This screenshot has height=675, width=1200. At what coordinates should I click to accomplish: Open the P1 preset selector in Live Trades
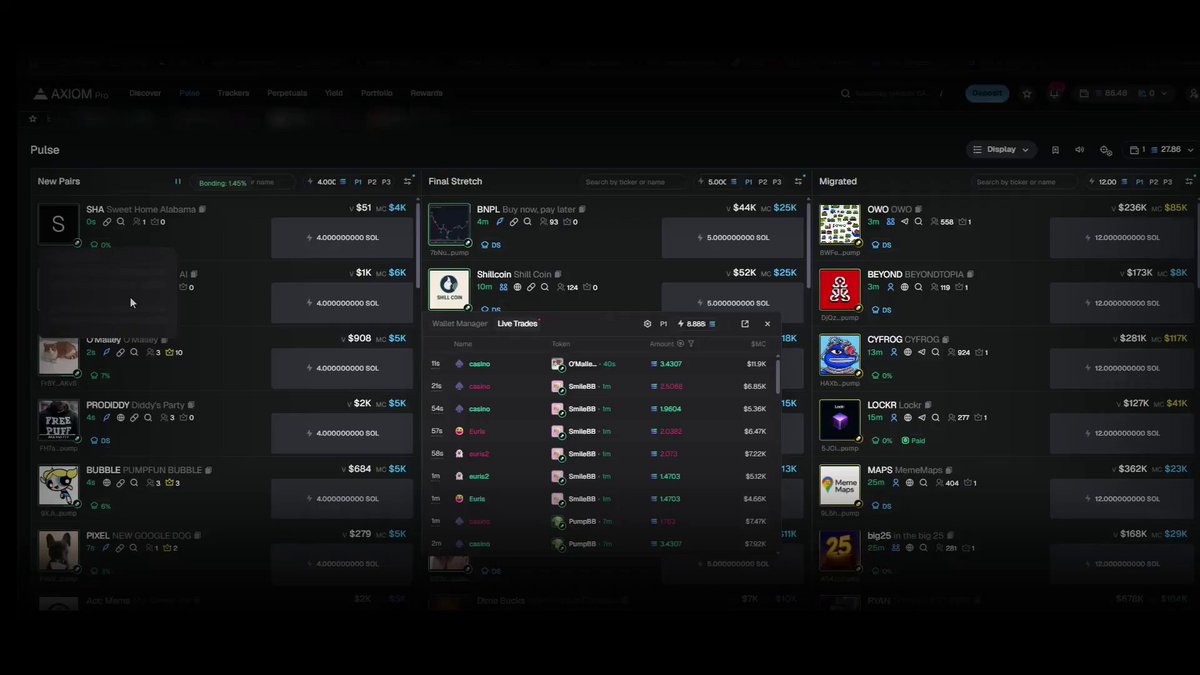[663, 324]
